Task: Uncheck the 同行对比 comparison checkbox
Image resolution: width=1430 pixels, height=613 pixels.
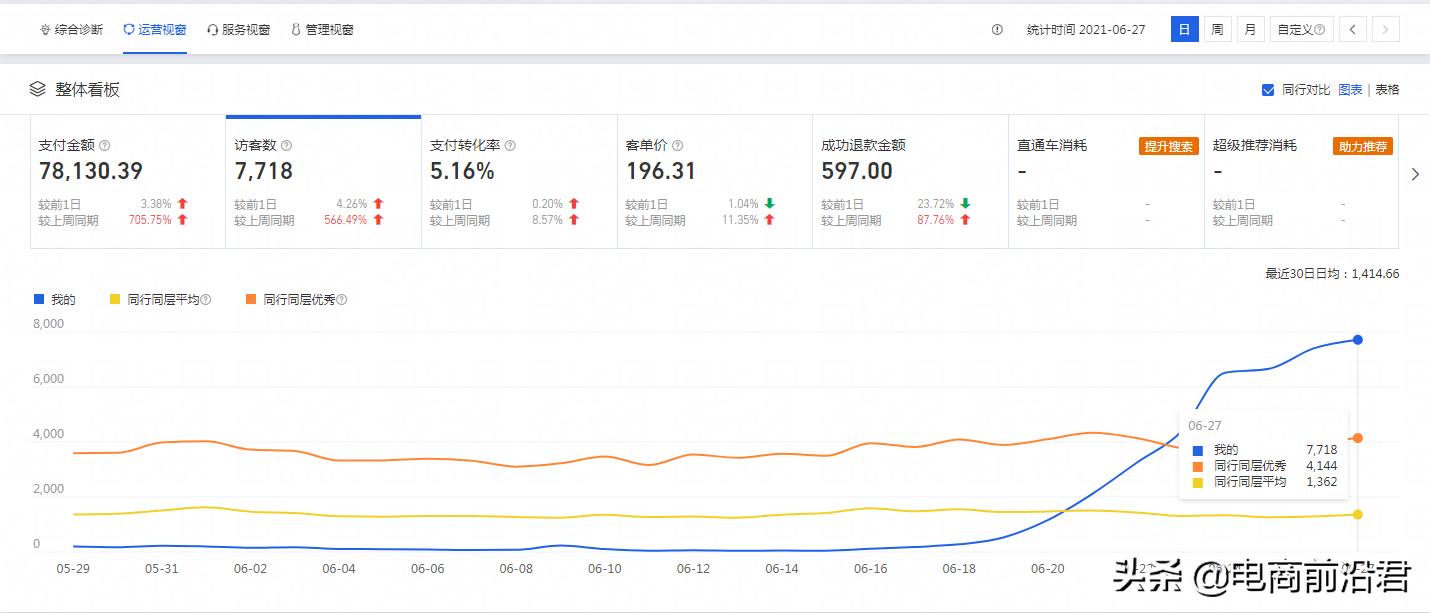Action: [1266, 89]
